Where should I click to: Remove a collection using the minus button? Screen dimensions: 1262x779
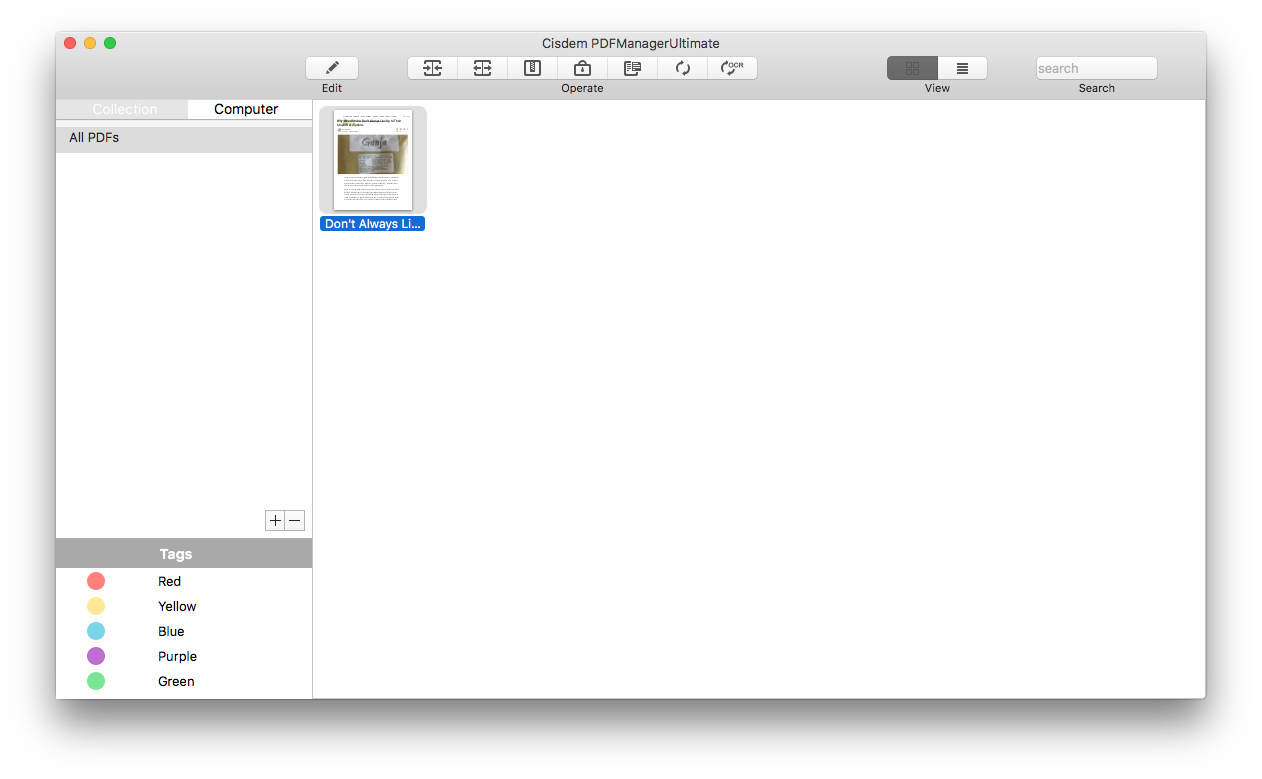pos(294,520)
